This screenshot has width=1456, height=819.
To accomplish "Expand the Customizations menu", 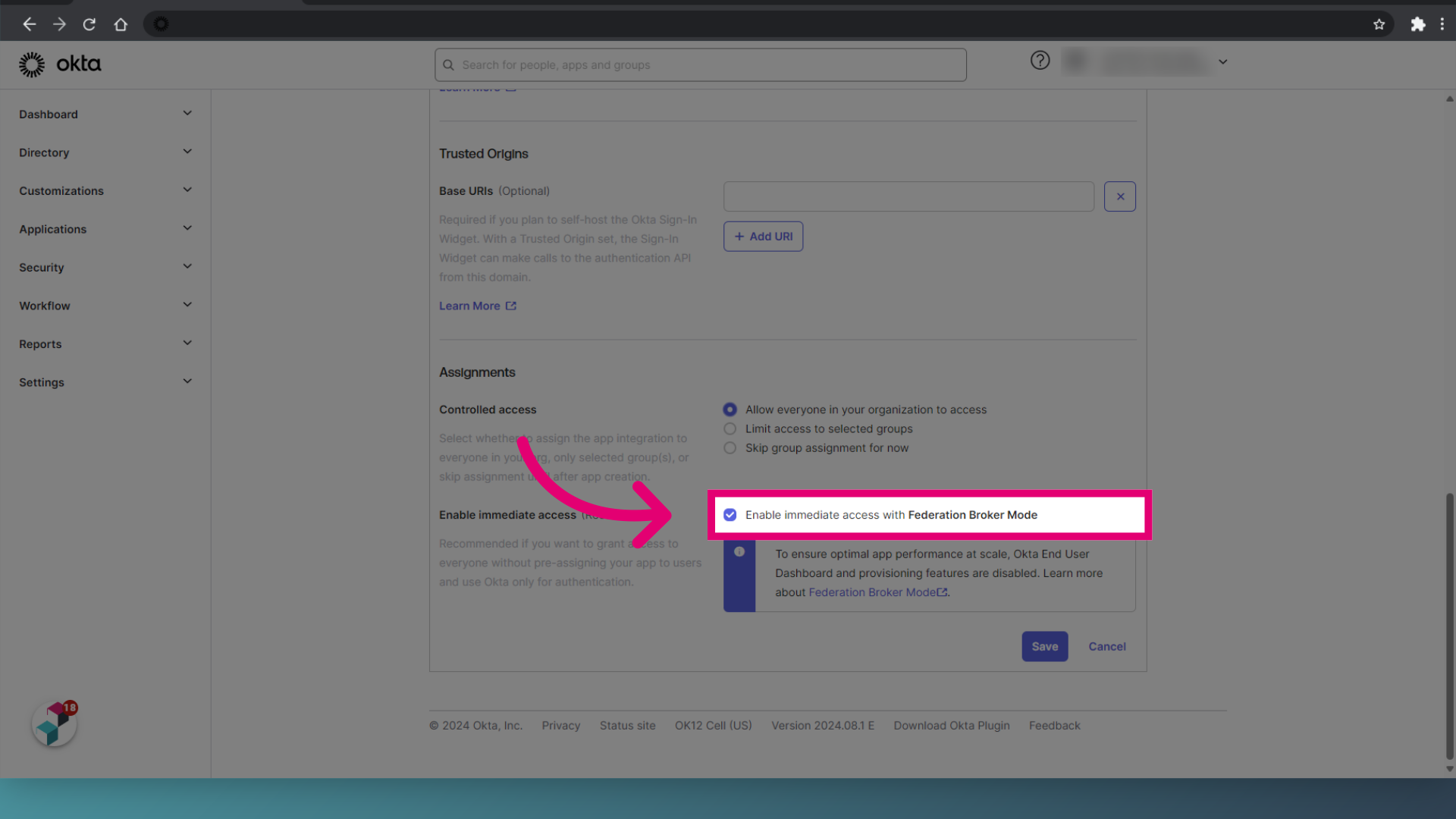I will [x=105, y=190].
